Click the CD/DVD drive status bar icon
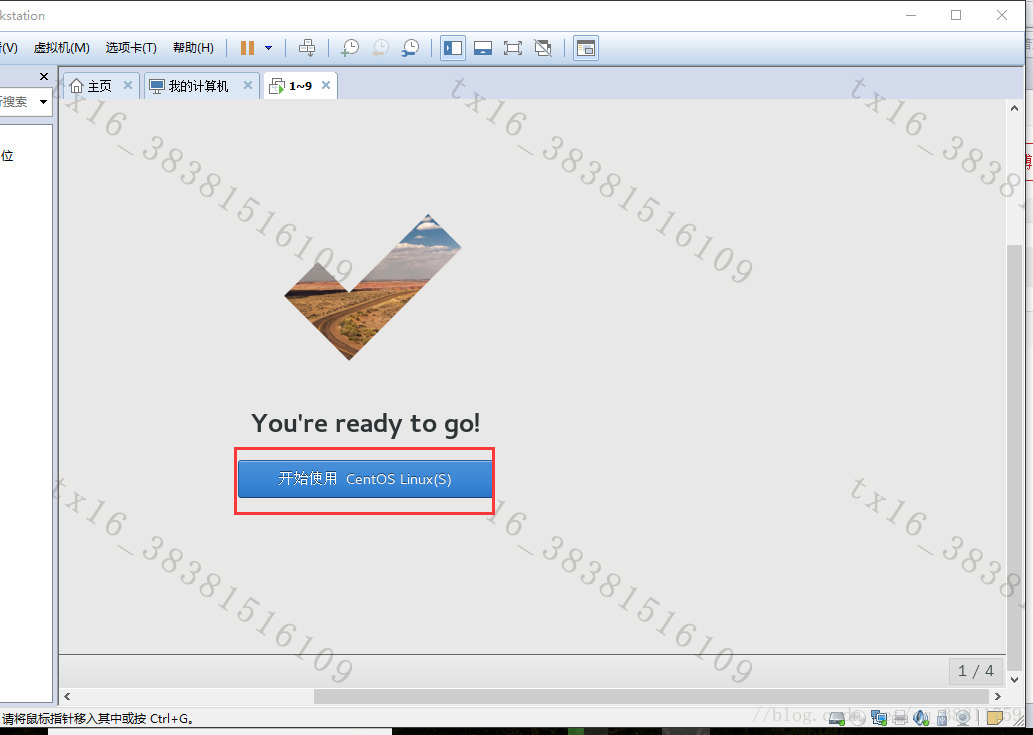 click(858, 718)
